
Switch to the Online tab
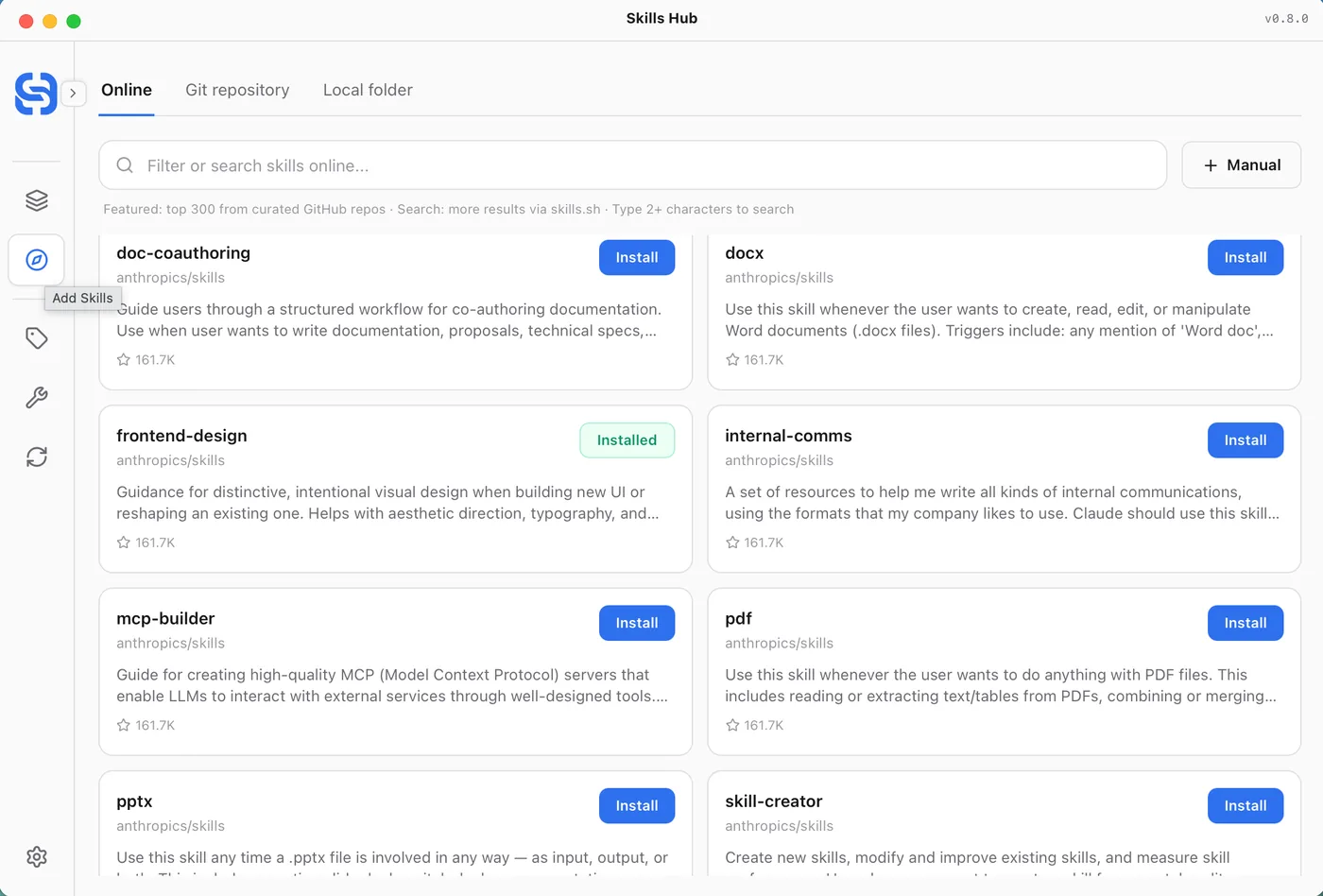click(x=127, y=90)
